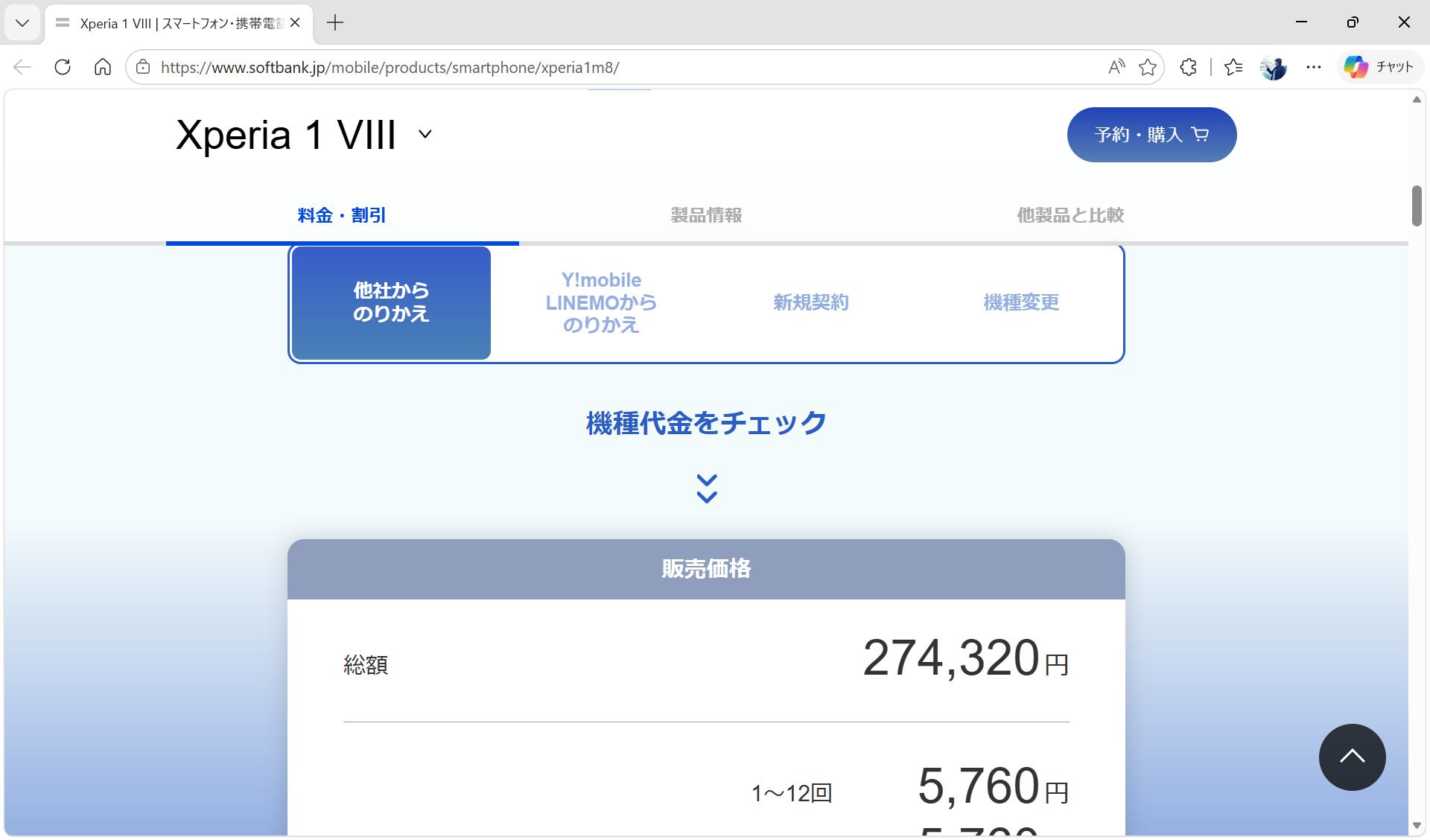Click the scrollbar down arrow
The image size is (1430, 840).
click(1417, 825)
